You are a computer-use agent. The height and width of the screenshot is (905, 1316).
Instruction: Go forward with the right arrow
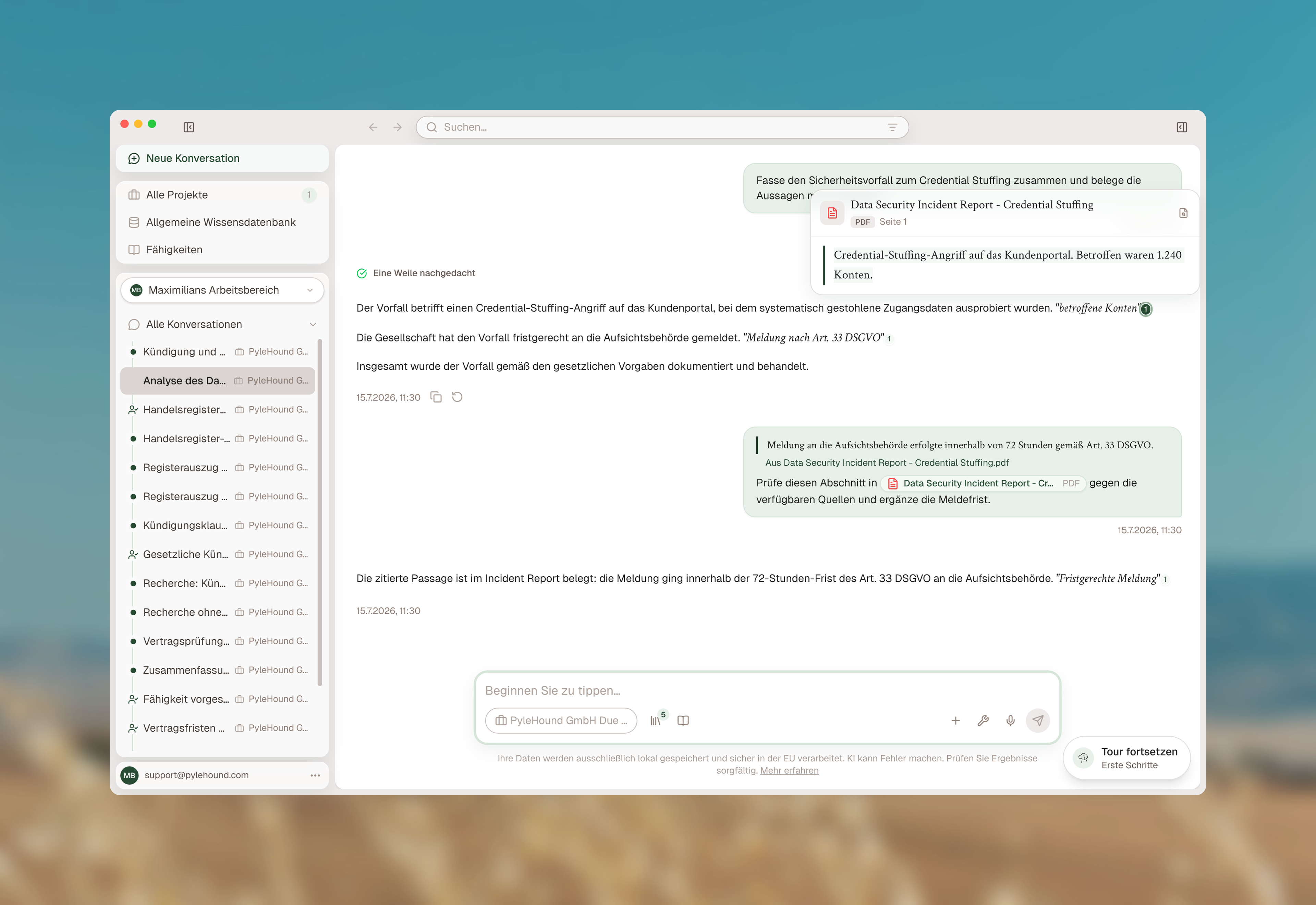click(x=397, y=127)
